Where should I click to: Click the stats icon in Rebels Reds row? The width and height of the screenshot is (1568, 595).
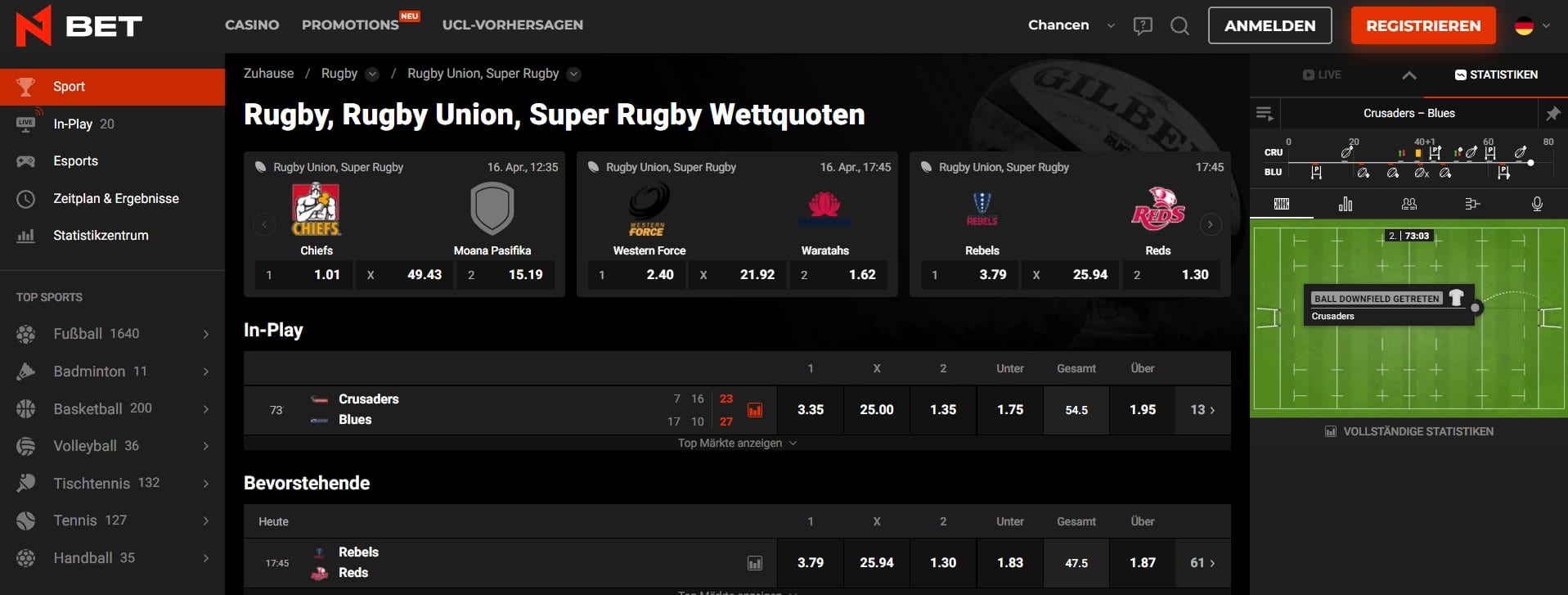[755, 563]
